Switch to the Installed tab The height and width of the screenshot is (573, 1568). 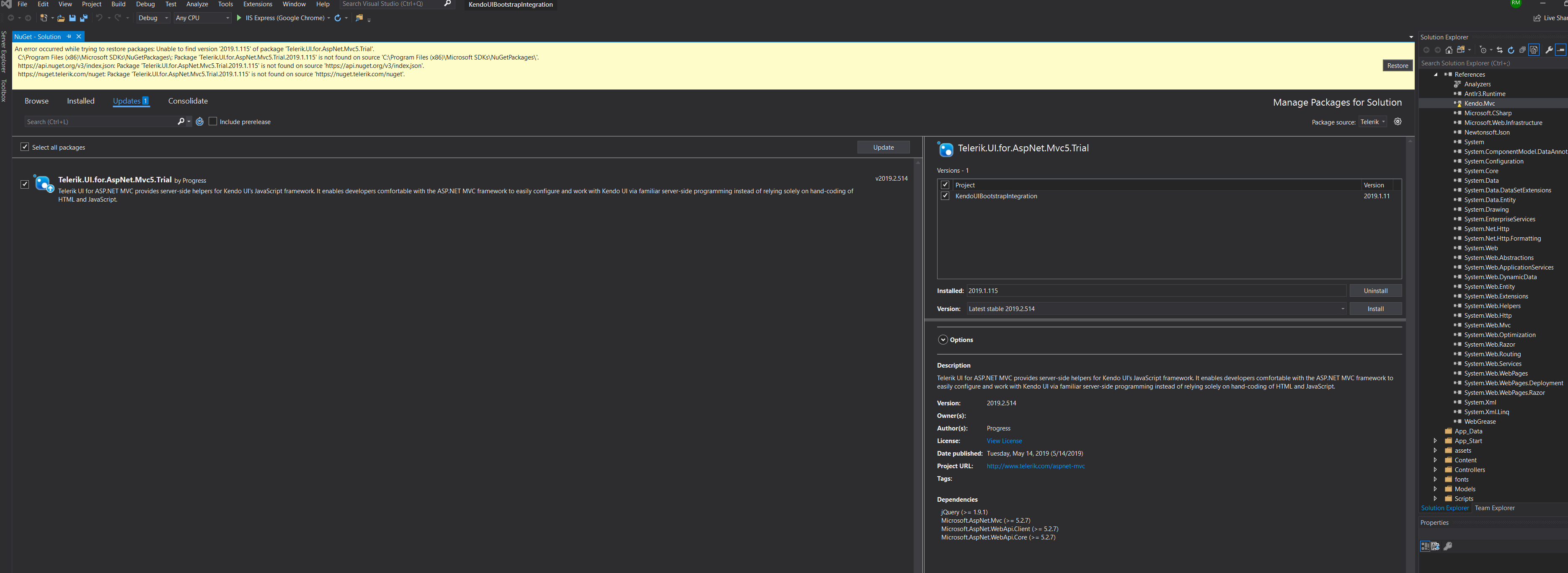click(x=80, y=101)
